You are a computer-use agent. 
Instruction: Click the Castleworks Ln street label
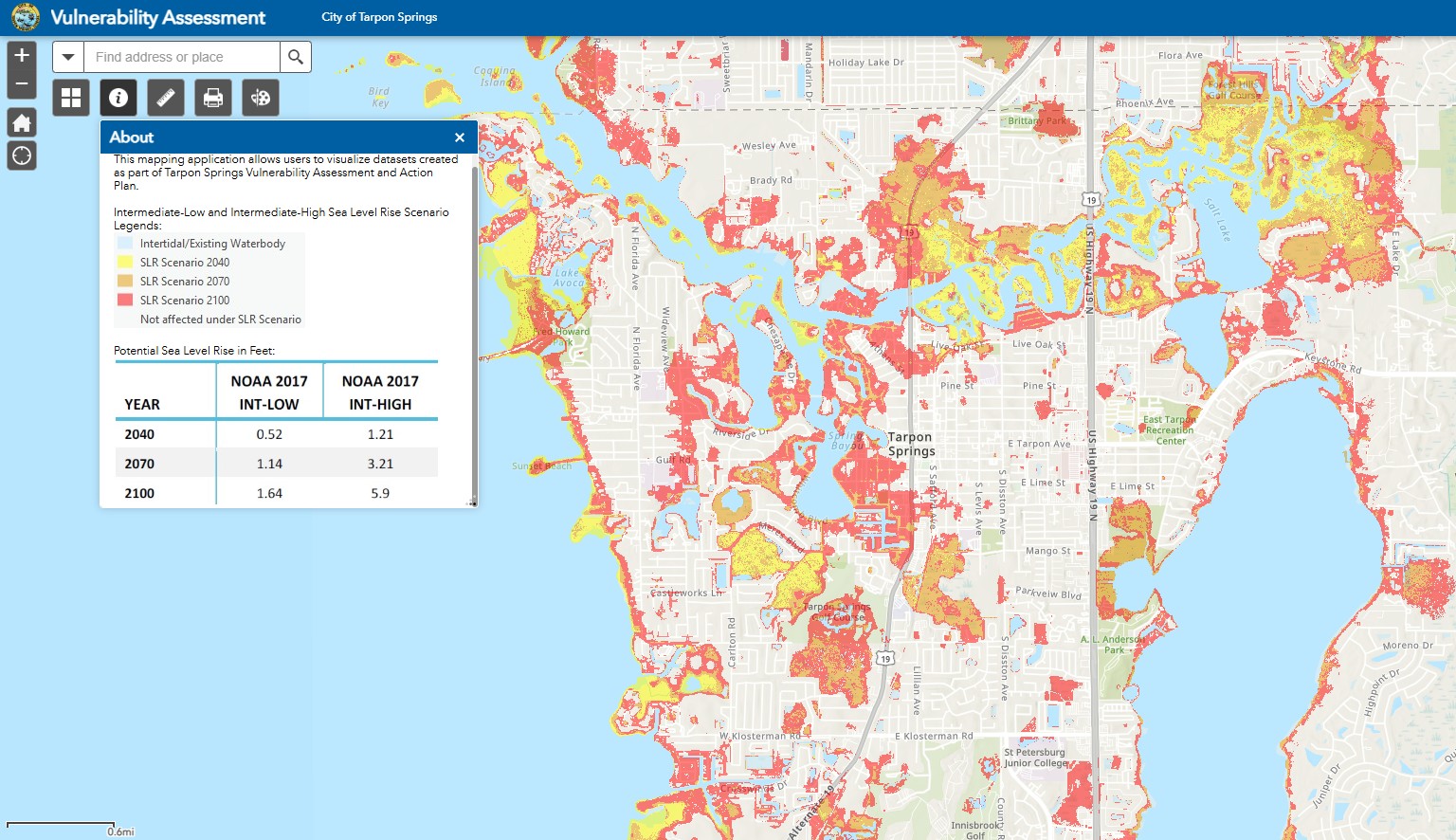[686, 593]
